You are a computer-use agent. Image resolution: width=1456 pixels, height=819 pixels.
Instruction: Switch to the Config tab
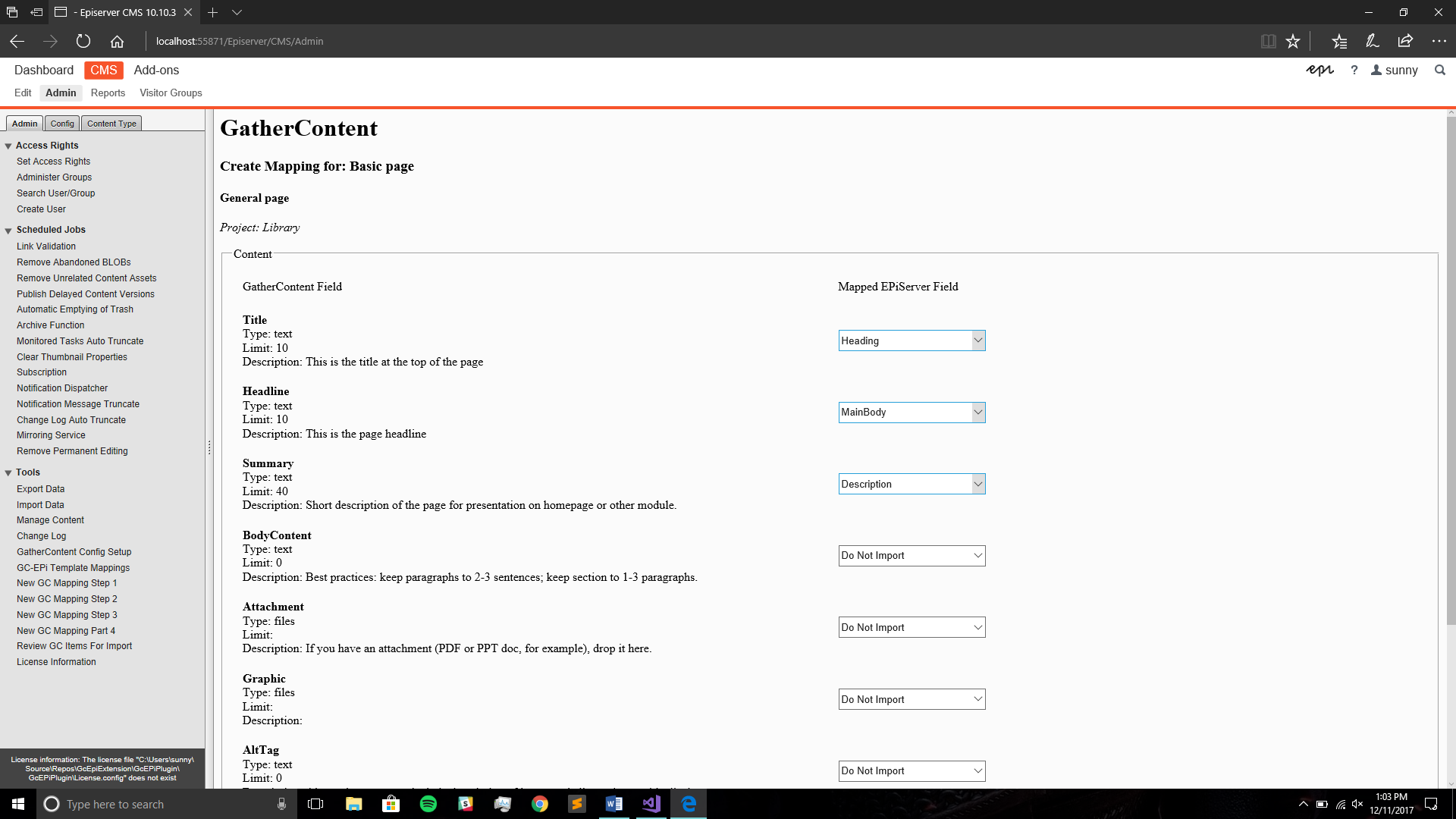click(62, 124)
